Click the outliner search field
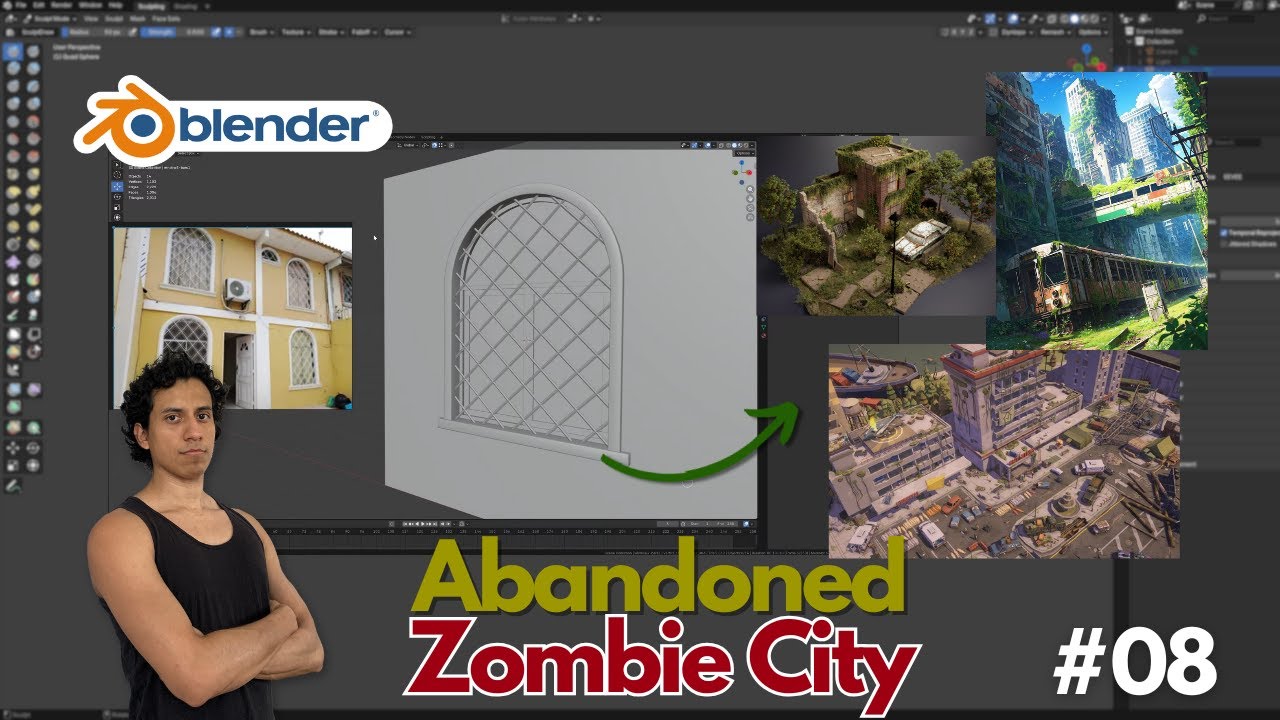The image size is (1280, 720). pyautogui.click(x=1225, y=19)
